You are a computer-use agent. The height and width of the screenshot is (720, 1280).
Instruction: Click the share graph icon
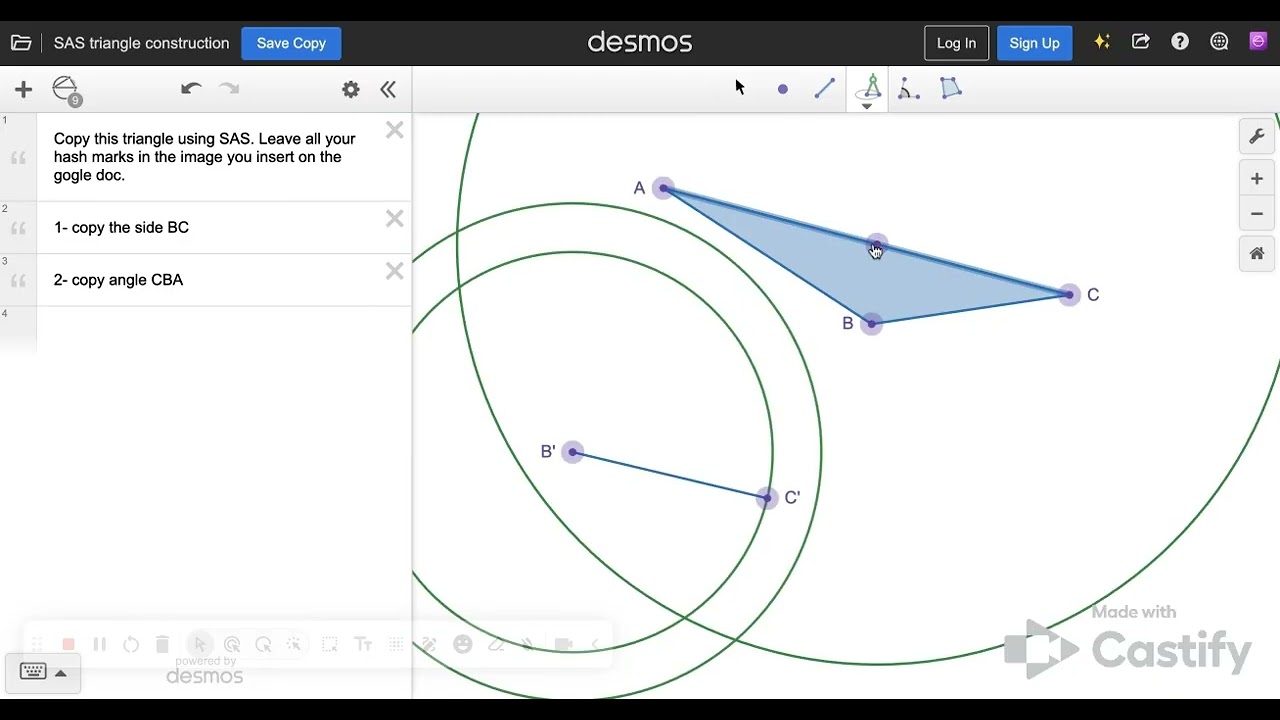point(1141,42)
